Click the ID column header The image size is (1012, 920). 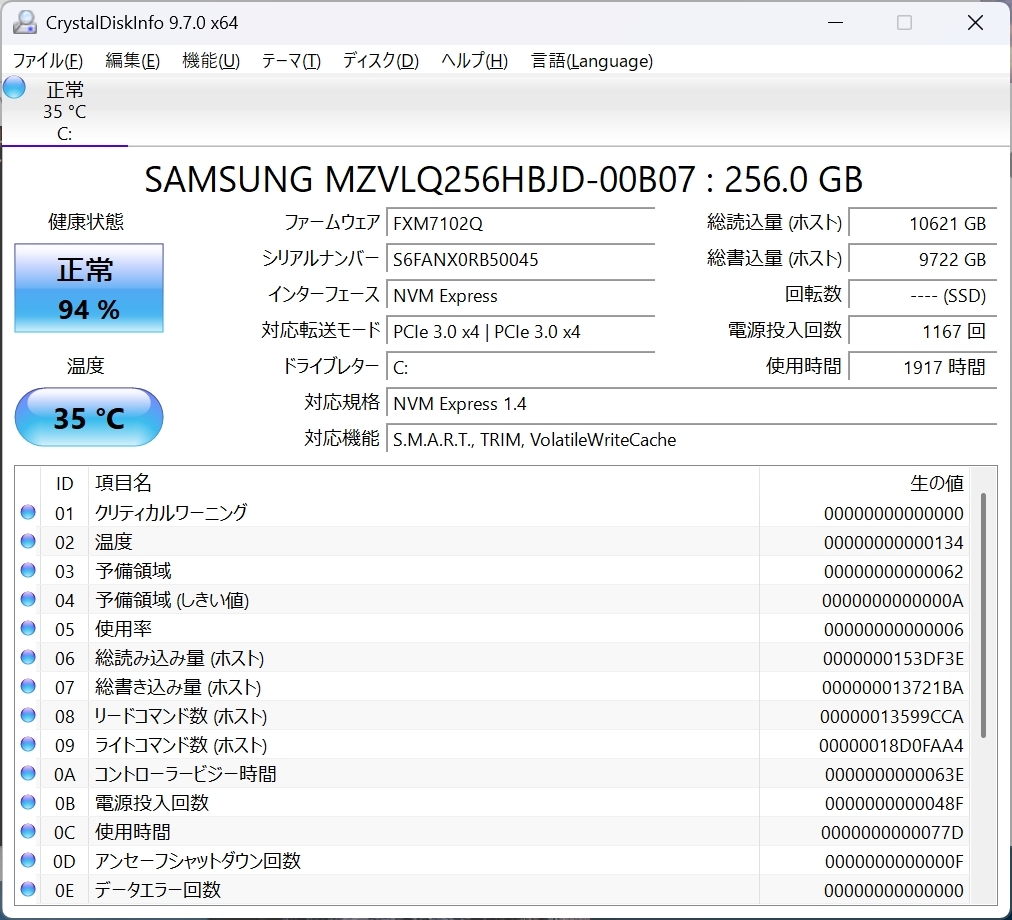(65, 483)
